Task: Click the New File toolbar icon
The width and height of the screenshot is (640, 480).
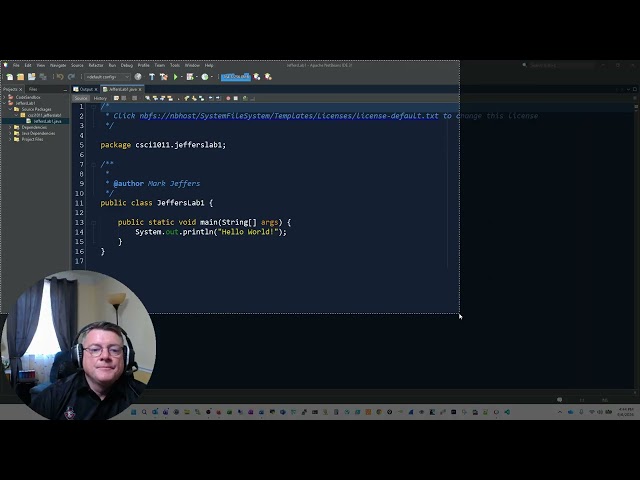Action: (10, 77)
